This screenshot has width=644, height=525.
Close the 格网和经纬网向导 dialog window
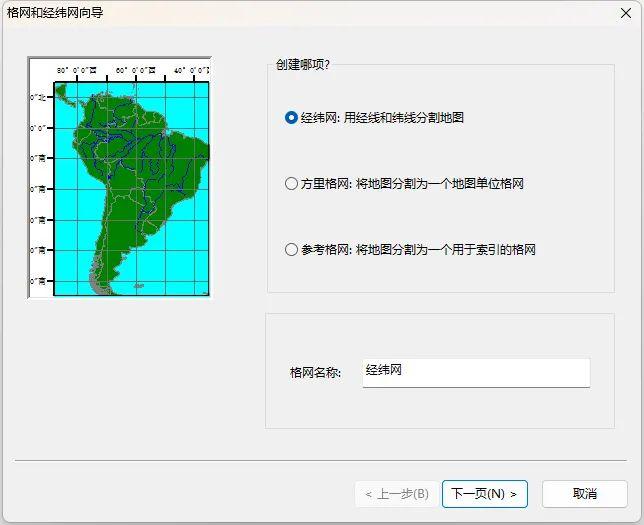coord(626,13)
